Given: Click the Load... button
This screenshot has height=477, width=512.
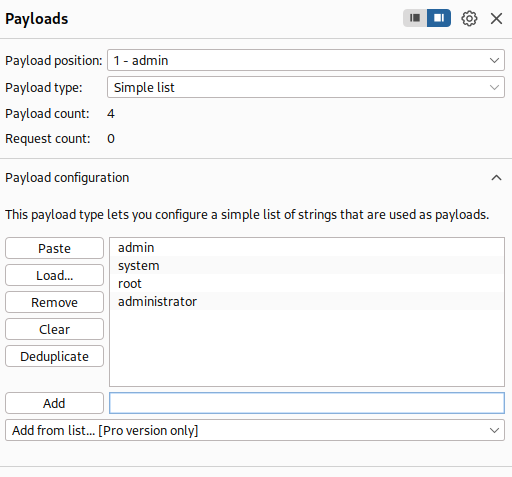Looking at the screenshot, I should (54, 275).
